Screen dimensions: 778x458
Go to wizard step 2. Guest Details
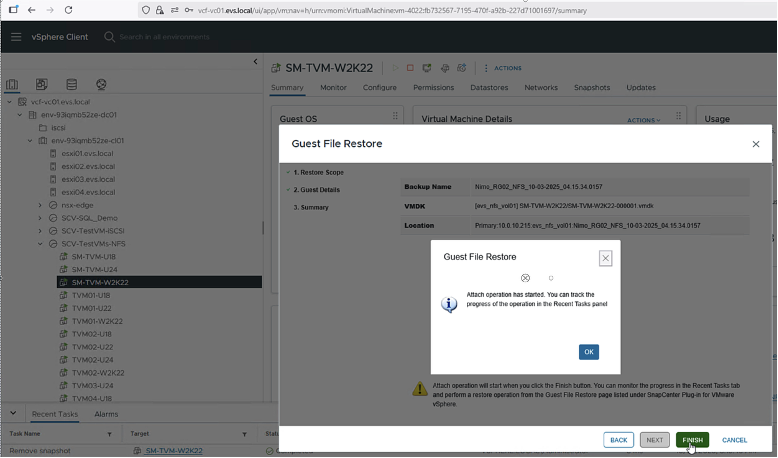(317, 190)
